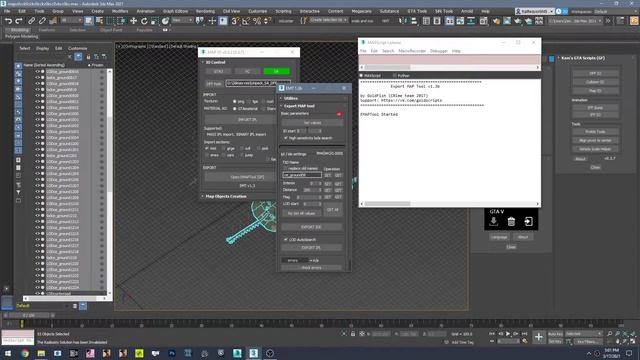Click the EXPORT IDE button
This screenshot has height=360, width=640.
click(311, 227)
